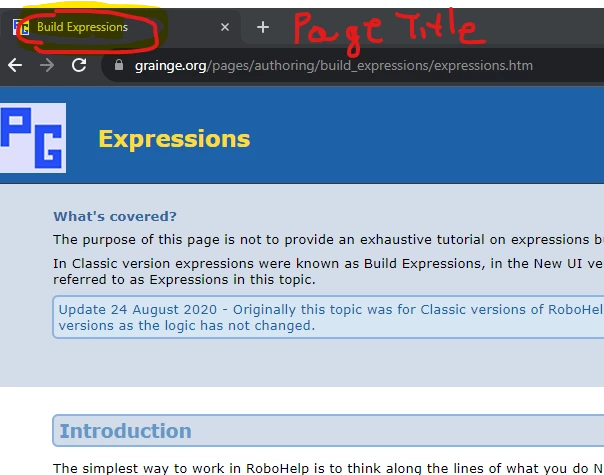Click the forward navigation arrow
The width and height of the screenshot is (604, 475).
tap(47, 65)
